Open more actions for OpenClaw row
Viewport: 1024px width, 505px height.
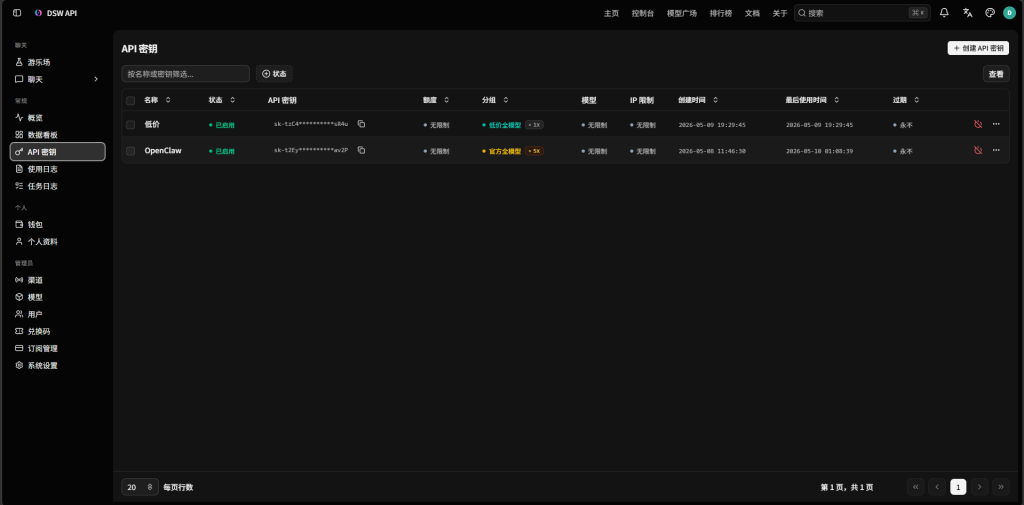(x=996, y=150)
